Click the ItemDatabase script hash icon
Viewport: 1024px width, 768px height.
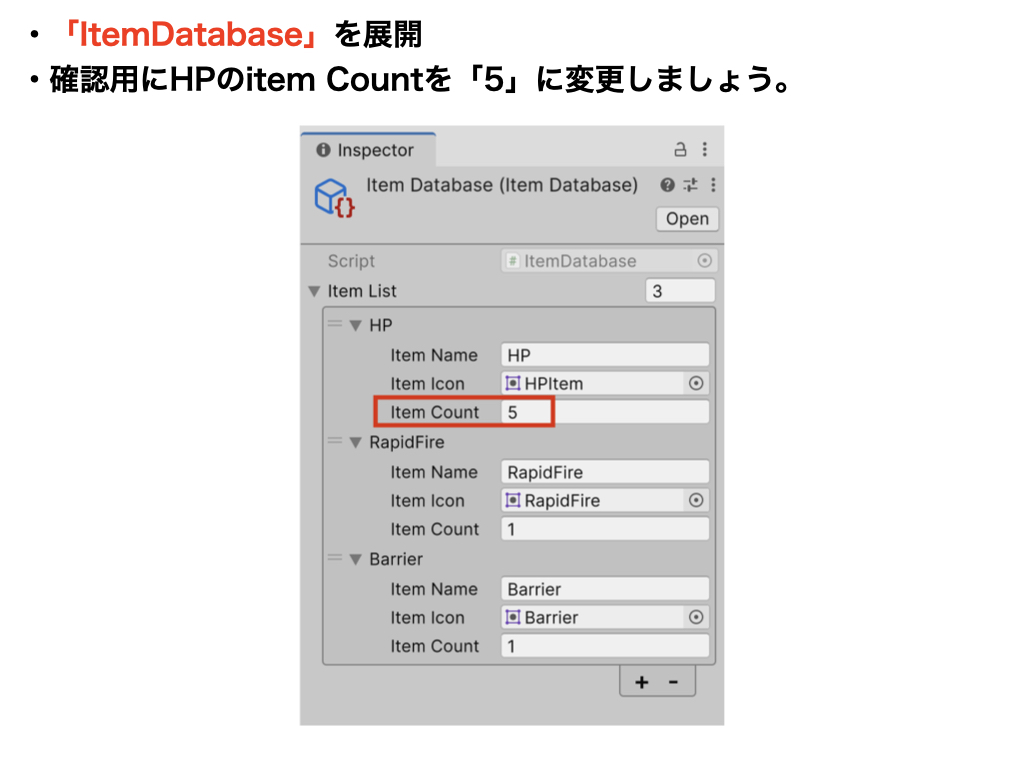(513, 261)
